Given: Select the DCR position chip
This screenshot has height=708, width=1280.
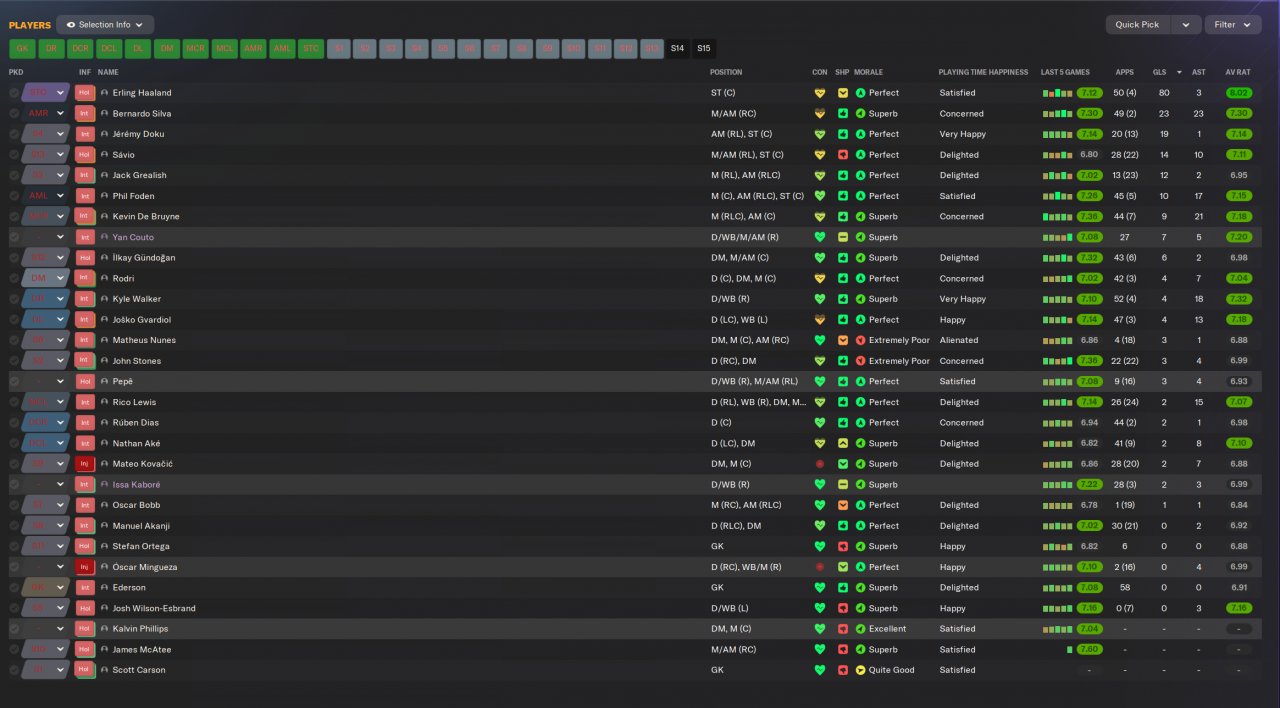Looking at the screenshot, I should pyautogui.click(x=80, y=48).
